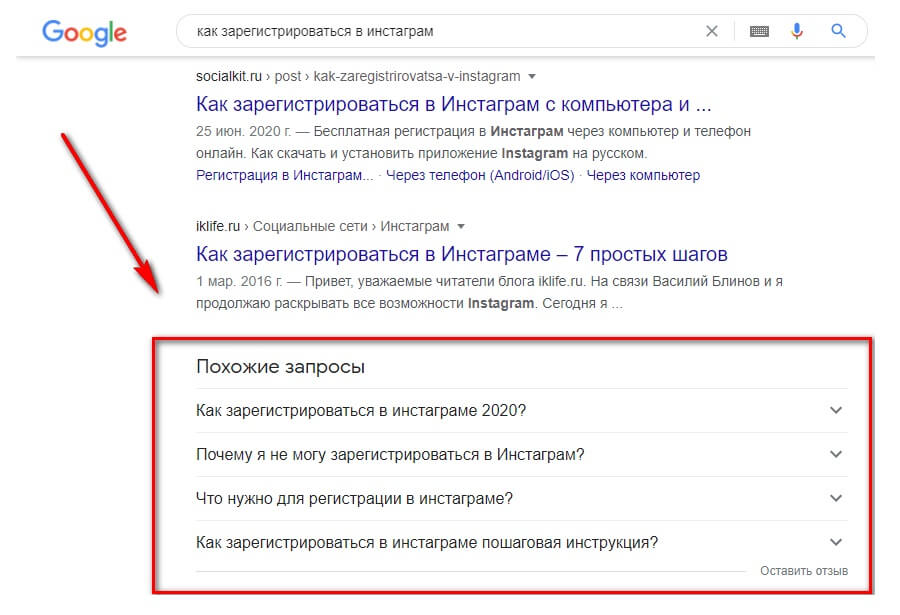Open sitelink 'Регистрация в Инстаграм...'
900x615 pixels.
point(285,175)
